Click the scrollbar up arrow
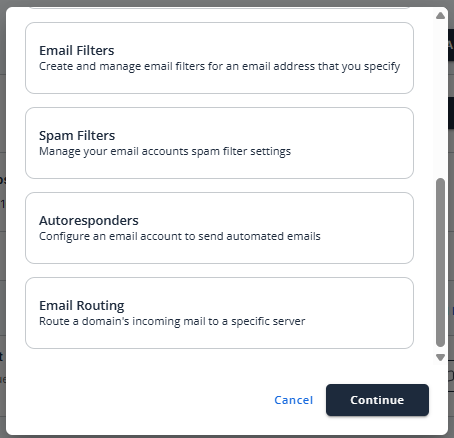Screen dimensions: 454x438 (x=440, y=16)
